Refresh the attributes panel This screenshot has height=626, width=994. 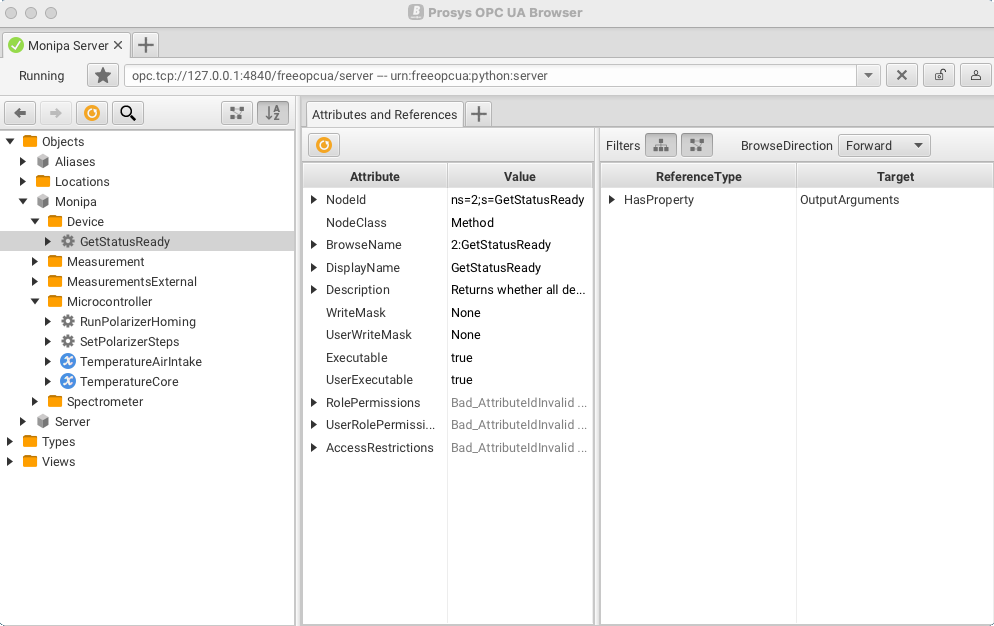tap(324, 145)
